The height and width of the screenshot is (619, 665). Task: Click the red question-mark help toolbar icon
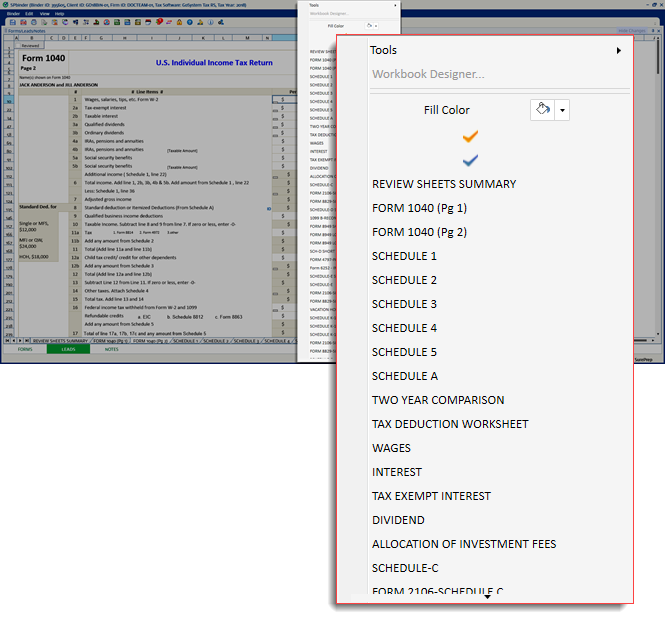pos(159,22)
